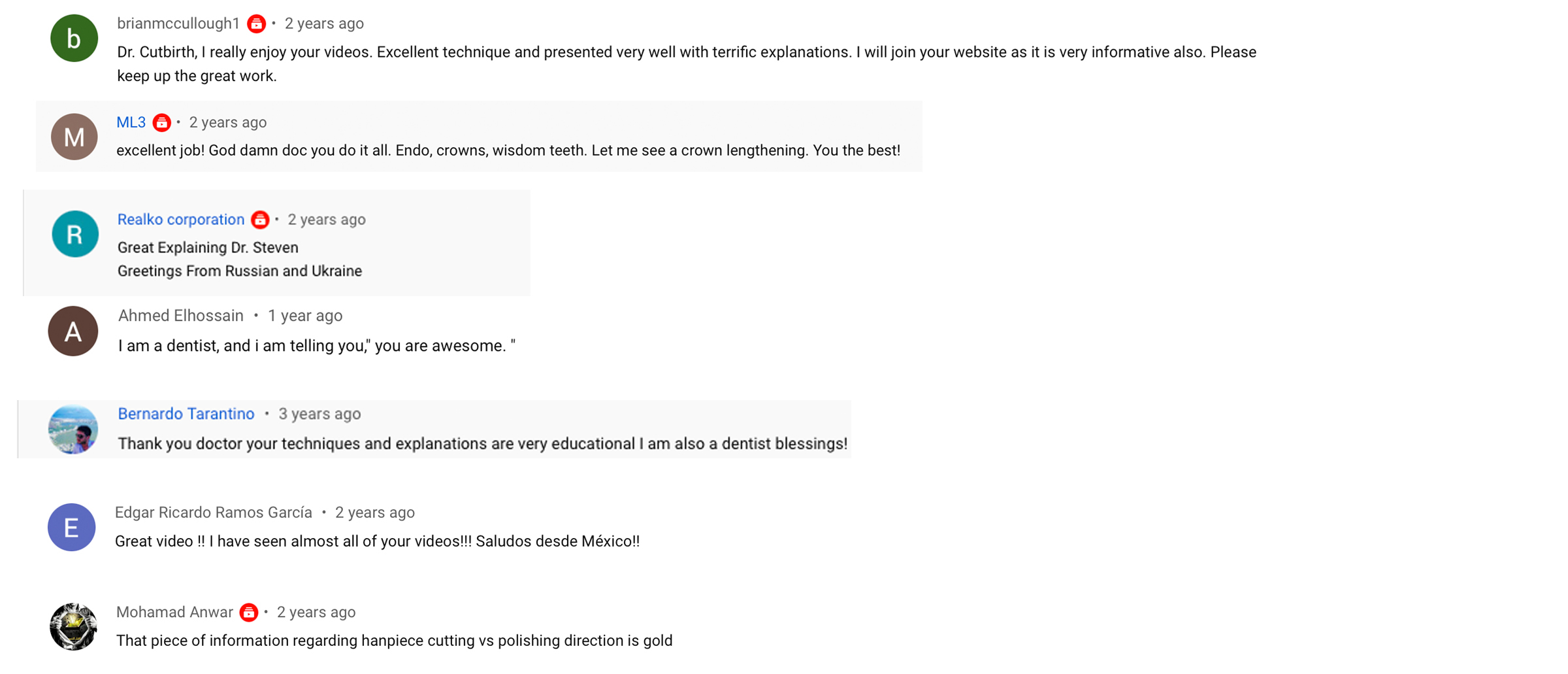
Task: Click the red badge beside ML3
Action: tap(161, 122)
